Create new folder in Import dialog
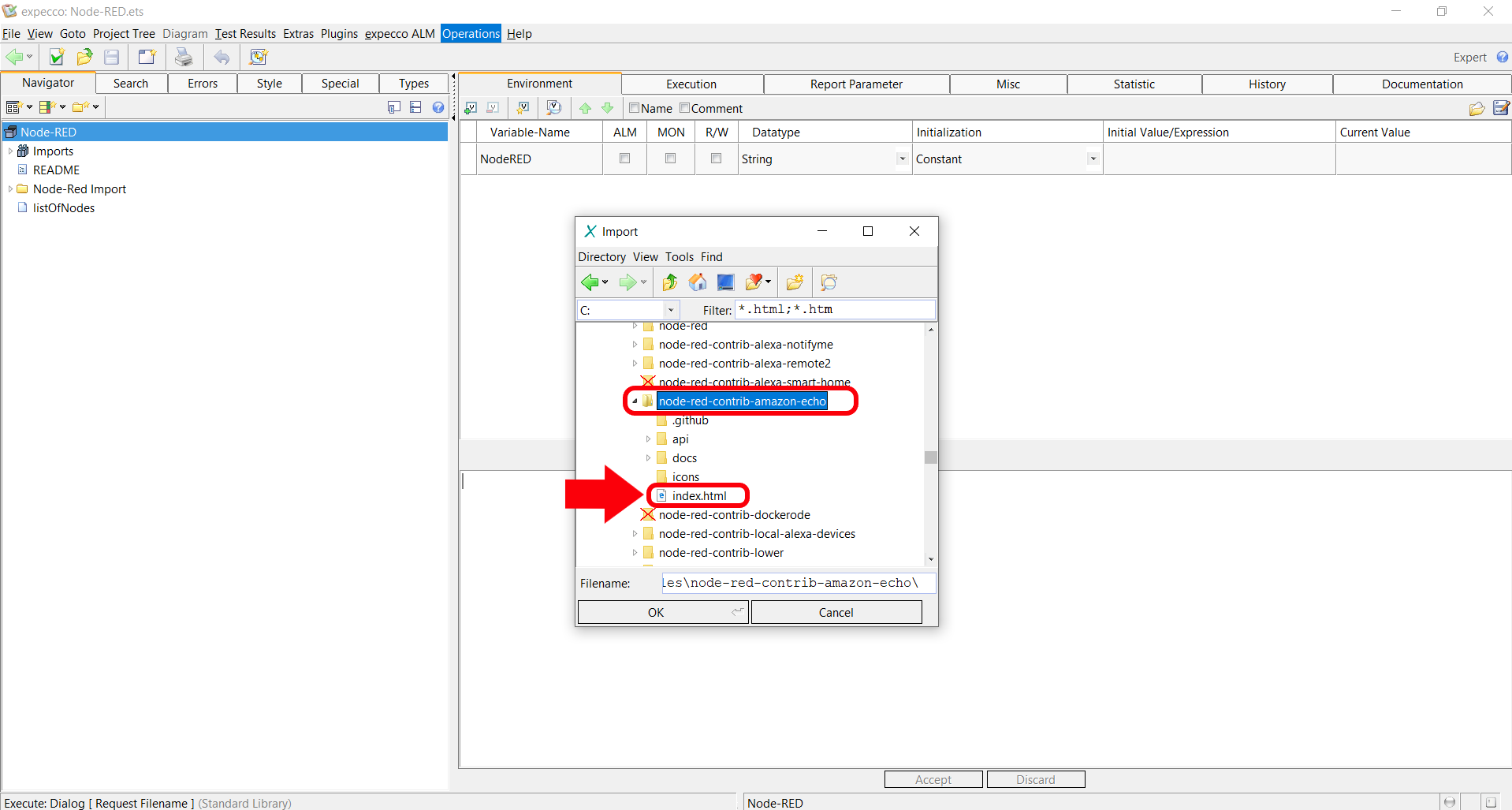 [x=795, y=282]
